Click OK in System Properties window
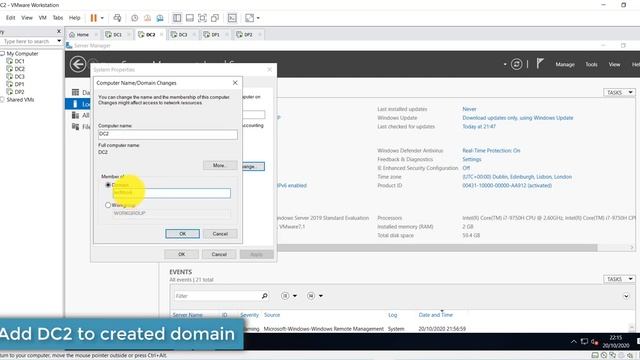This screenshot has height=360, width=640. 182,254
